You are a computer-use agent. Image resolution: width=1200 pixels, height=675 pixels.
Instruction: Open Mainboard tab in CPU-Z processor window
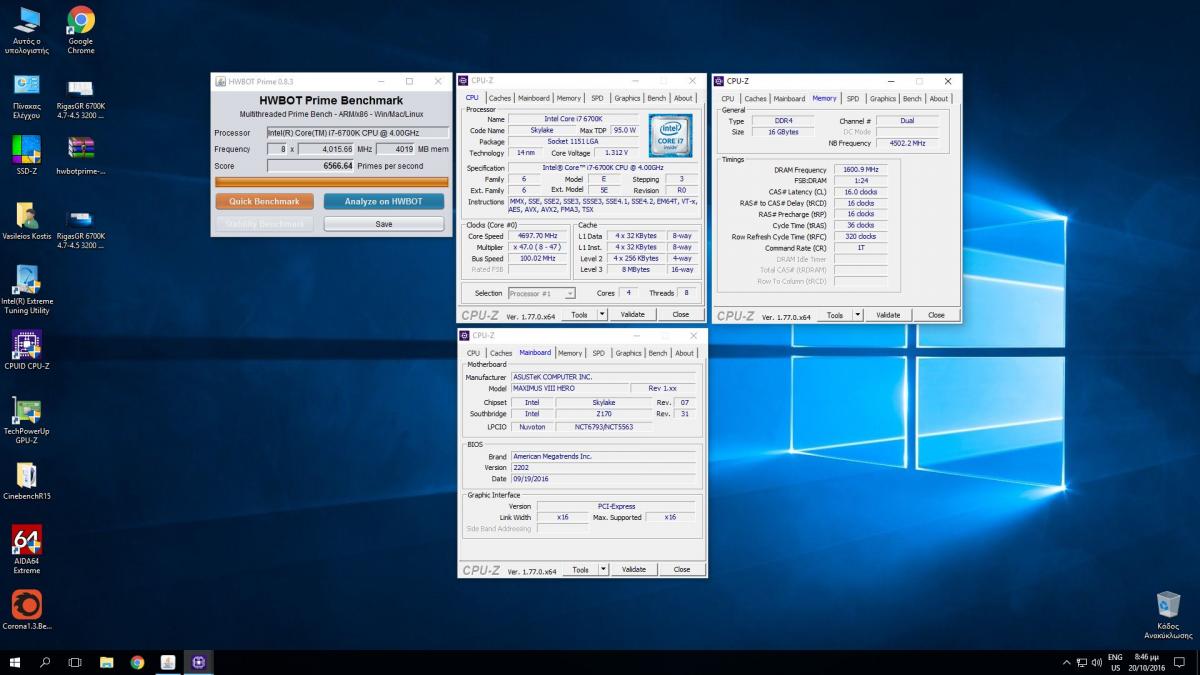(x=534, y=98)
